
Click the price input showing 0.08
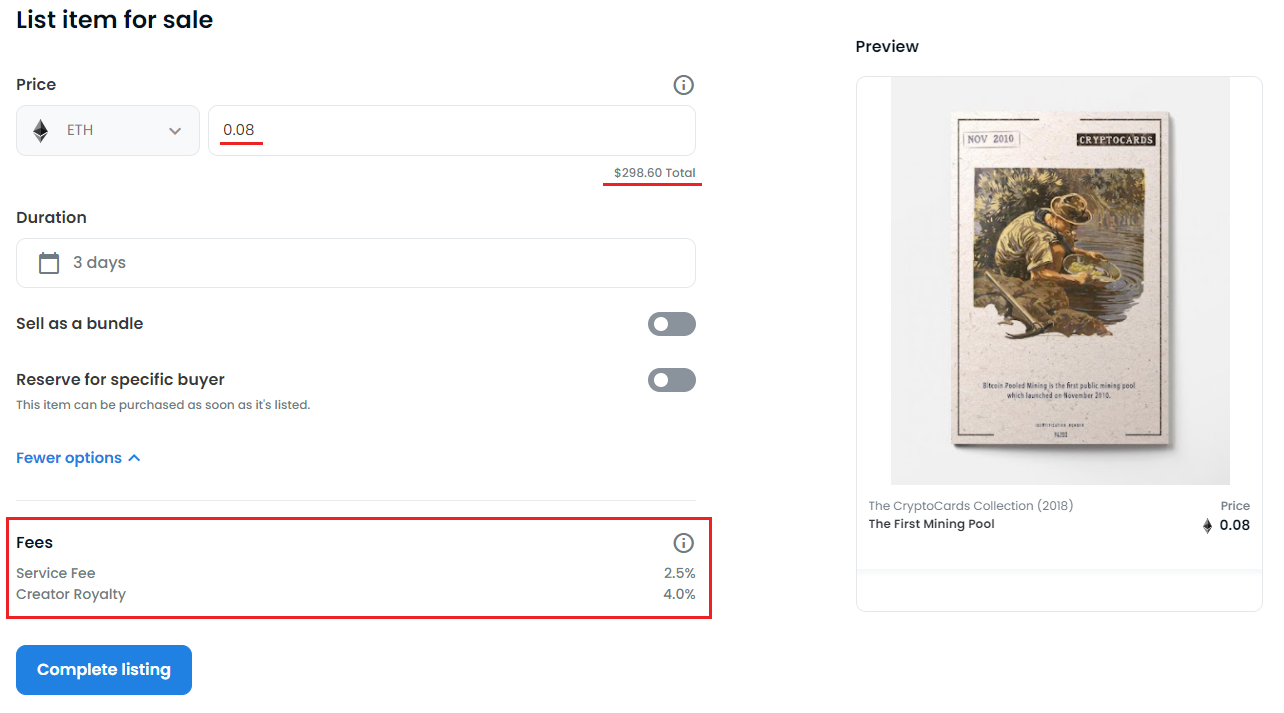click(x=452, y=130)
